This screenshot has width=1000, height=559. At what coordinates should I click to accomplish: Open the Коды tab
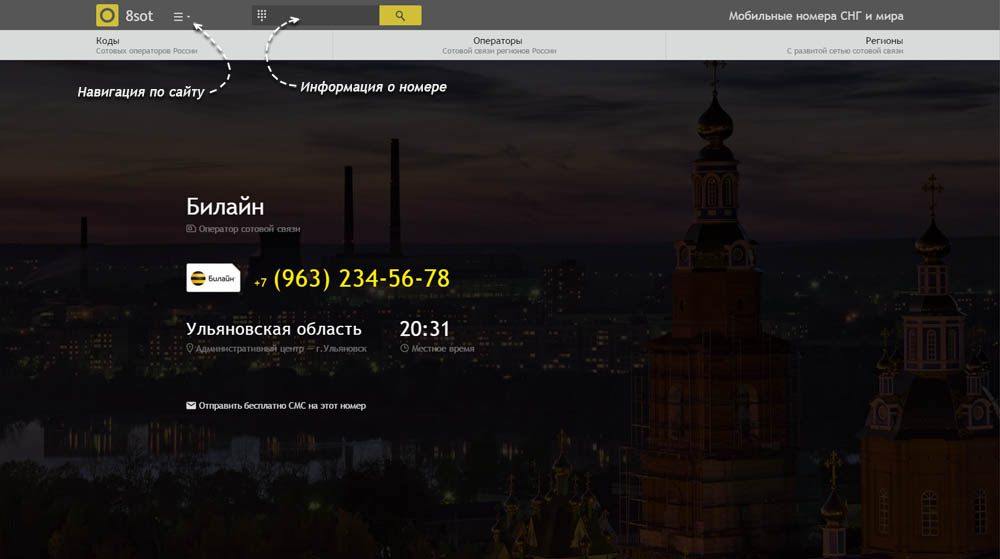coord(147,45)
